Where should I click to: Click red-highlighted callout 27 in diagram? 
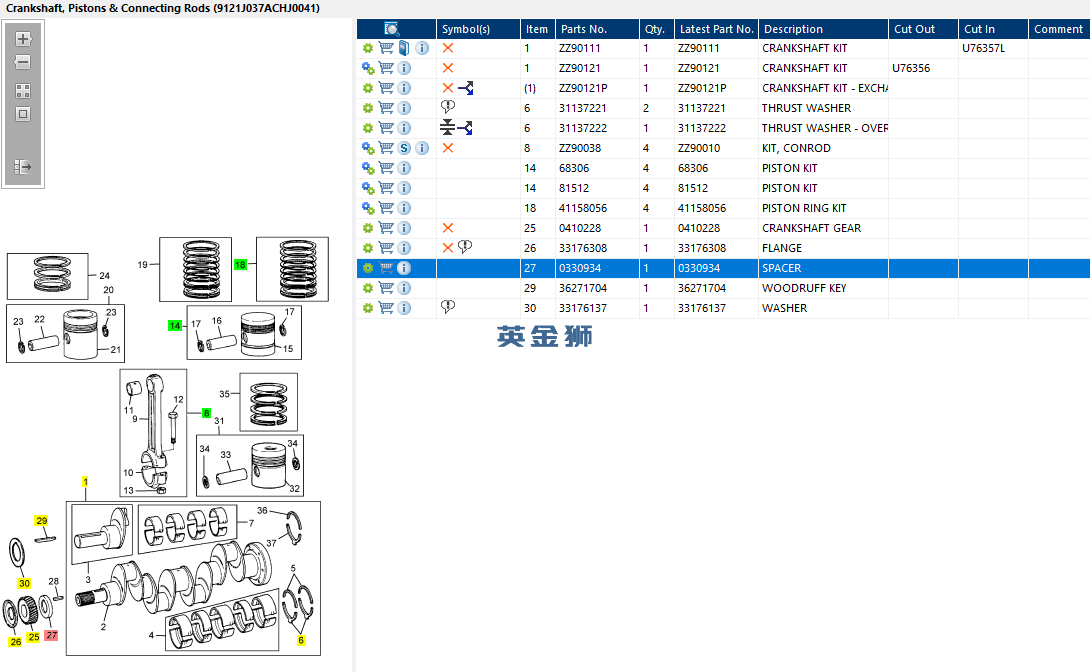[52, 635]
